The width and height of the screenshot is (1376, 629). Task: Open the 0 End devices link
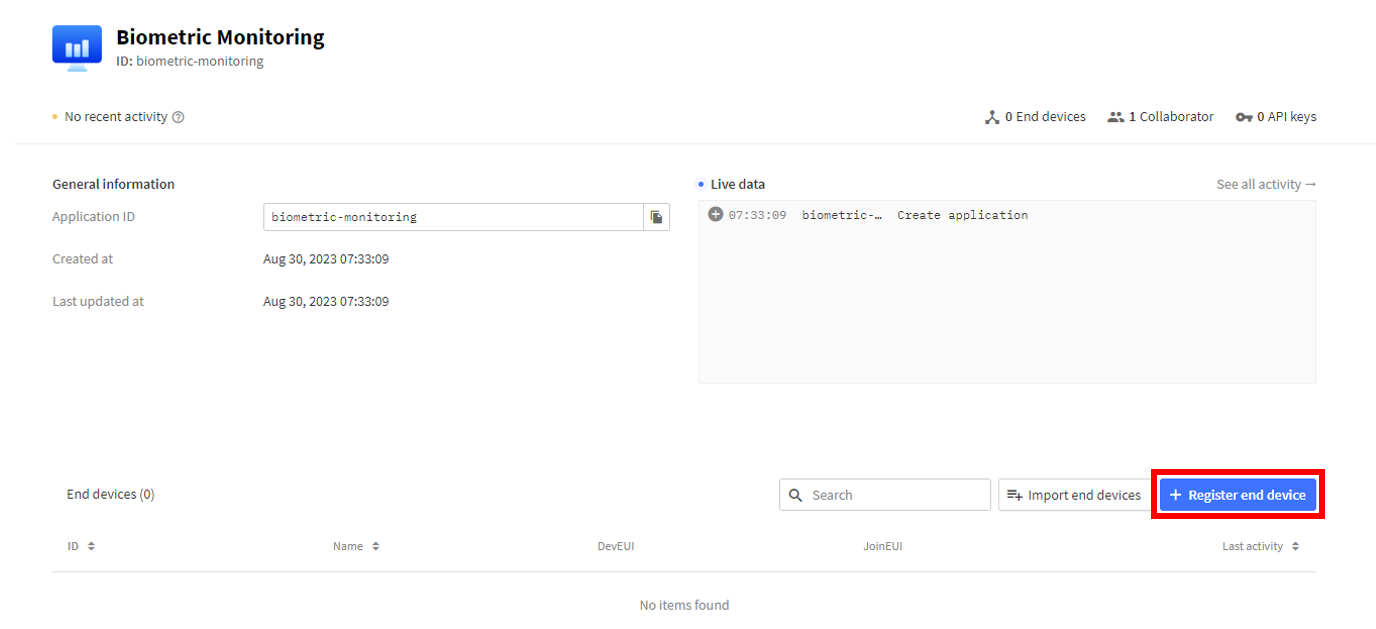(x=1035, y=117)
